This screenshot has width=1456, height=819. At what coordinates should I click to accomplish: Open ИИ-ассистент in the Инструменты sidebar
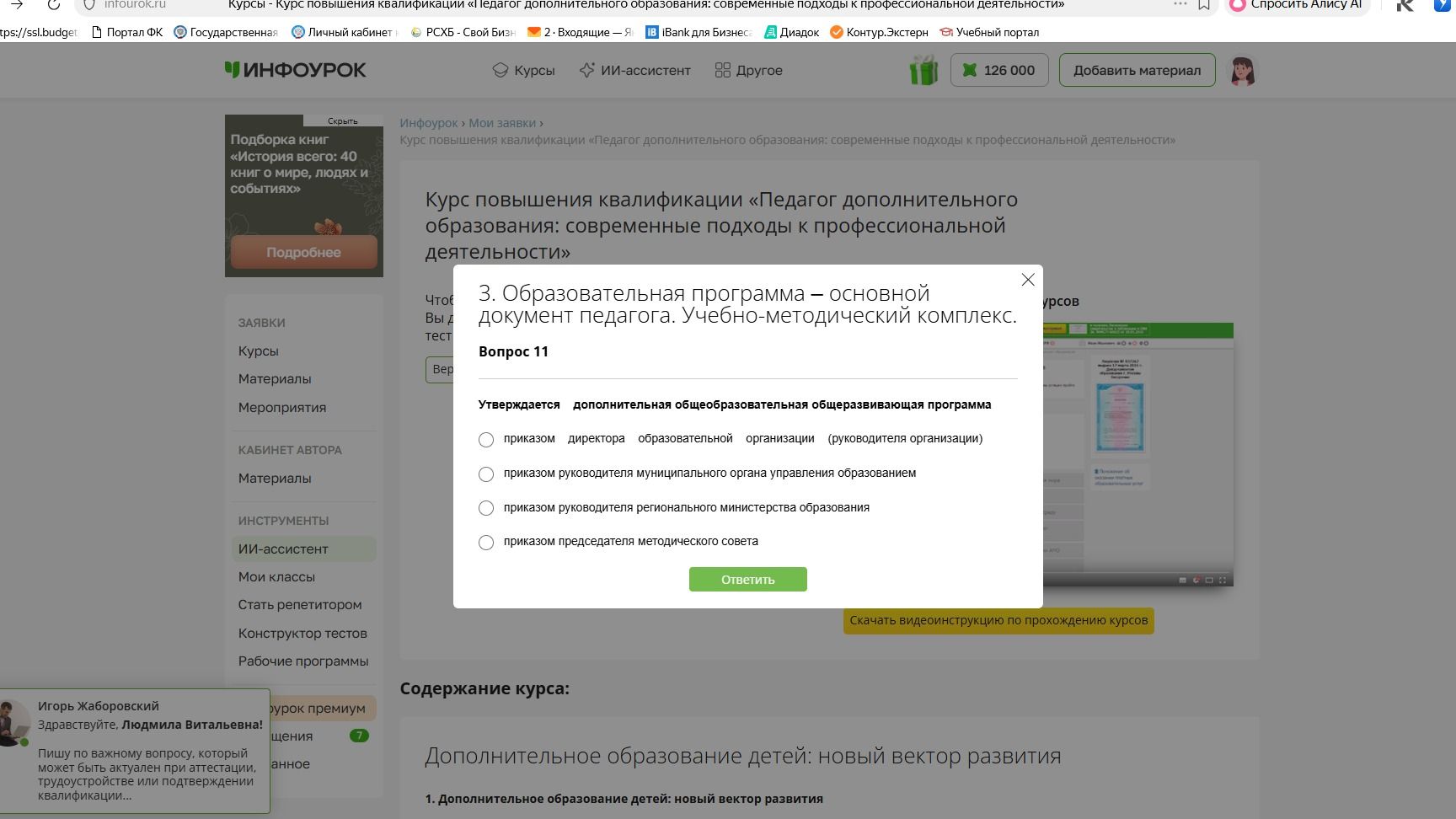point(303,549)
